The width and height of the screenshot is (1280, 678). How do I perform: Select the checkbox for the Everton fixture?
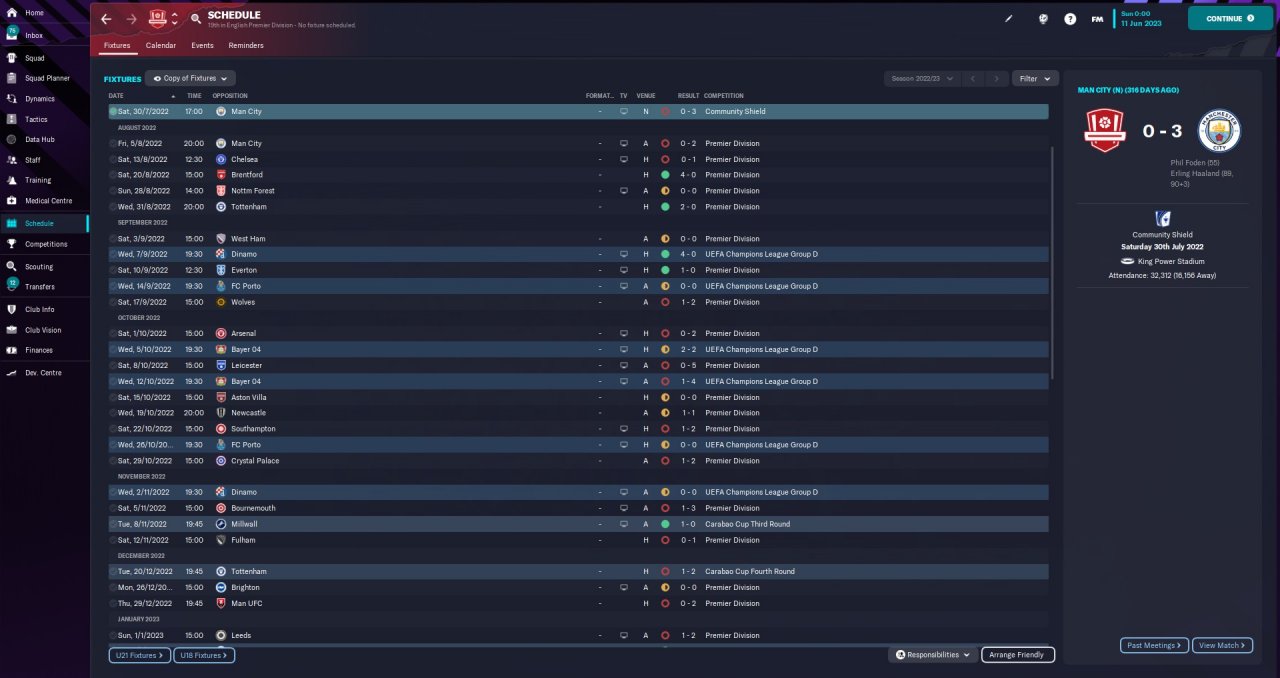113,270
